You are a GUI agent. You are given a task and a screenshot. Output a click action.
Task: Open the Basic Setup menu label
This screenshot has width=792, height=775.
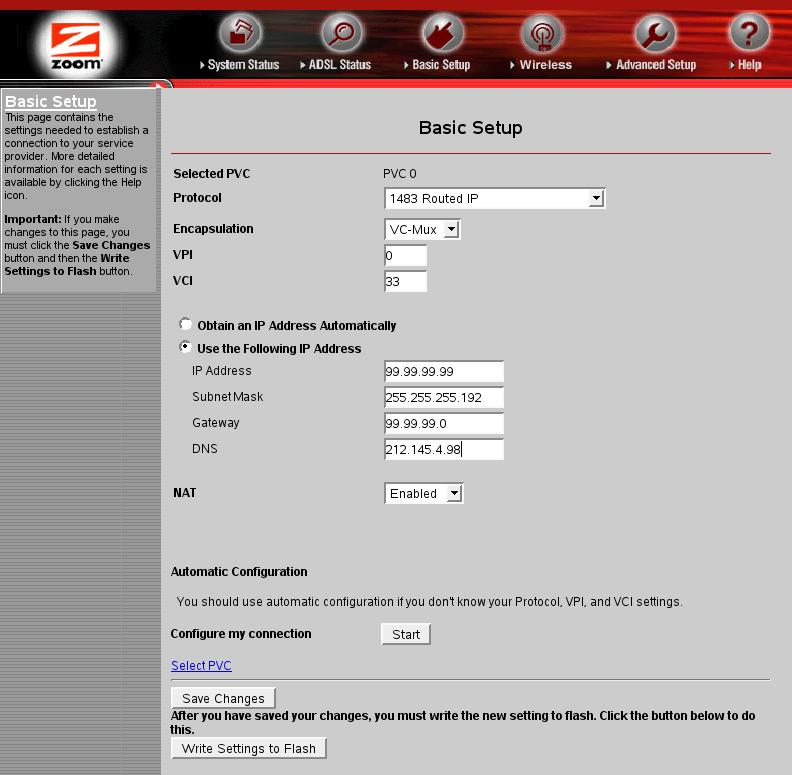point(437,65)
